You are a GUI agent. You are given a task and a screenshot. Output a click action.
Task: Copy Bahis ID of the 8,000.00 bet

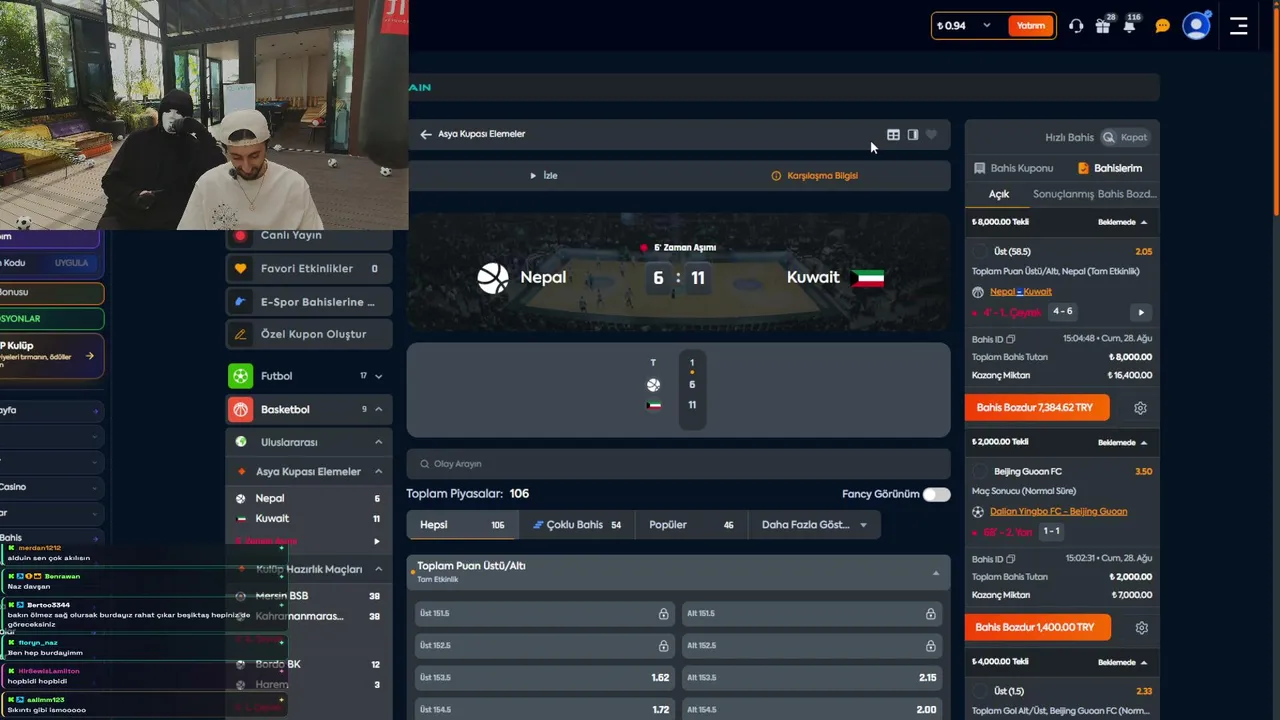(x=1011, y=339)
